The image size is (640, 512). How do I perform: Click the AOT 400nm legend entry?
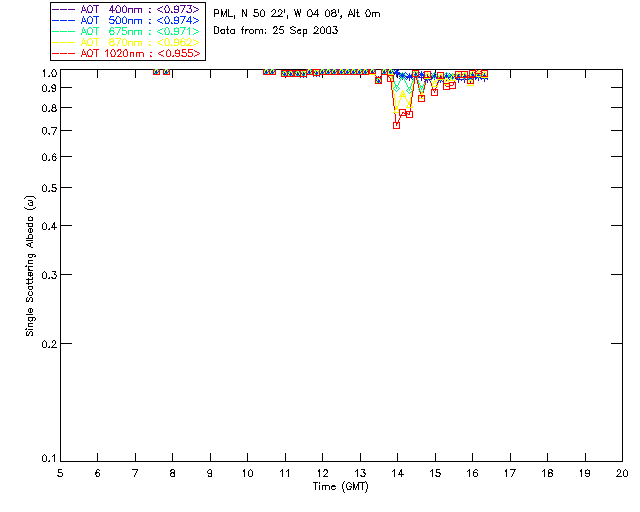coord(127,9)
